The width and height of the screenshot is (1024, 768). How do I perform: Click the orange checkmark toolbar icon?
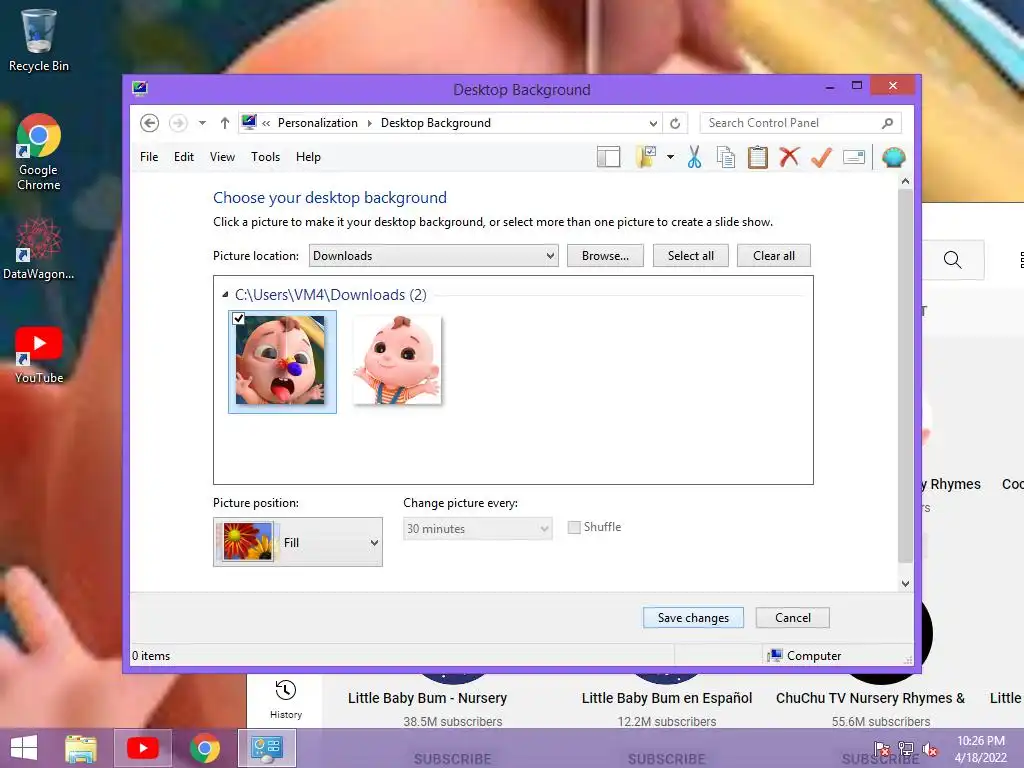coord(822,157)
